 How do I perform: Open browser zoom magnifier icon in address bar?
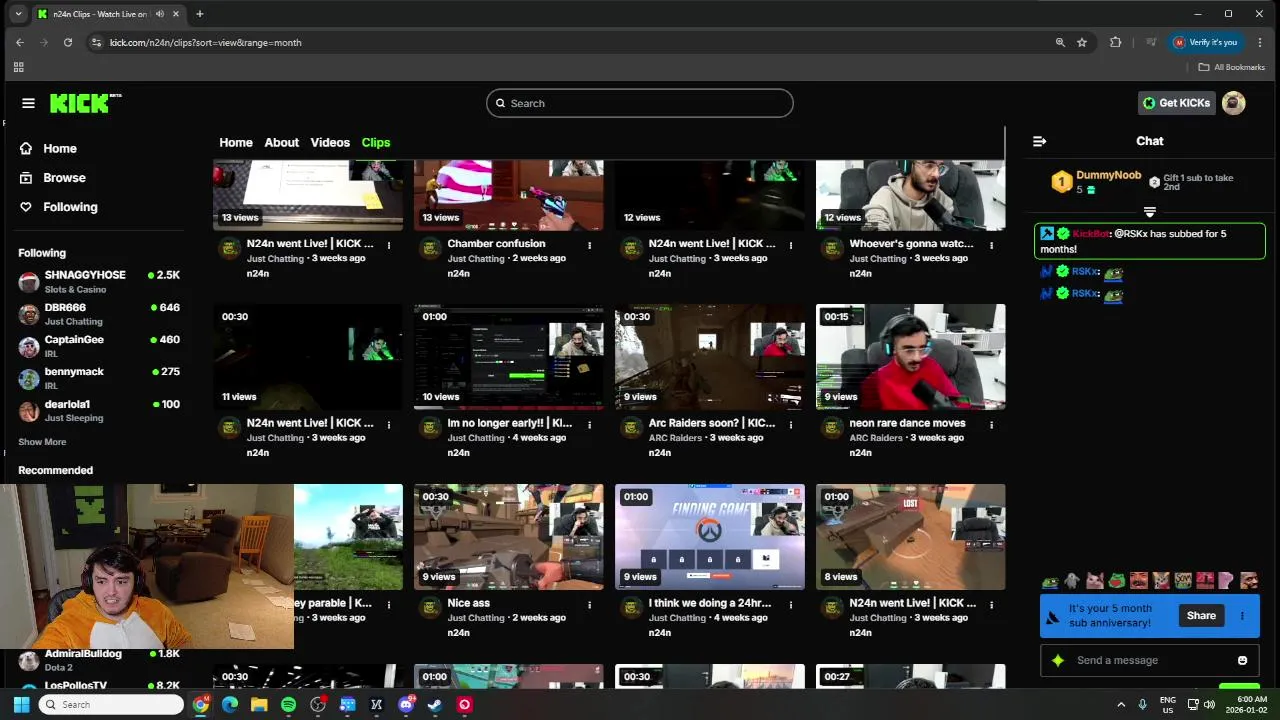pos(1060,42)
